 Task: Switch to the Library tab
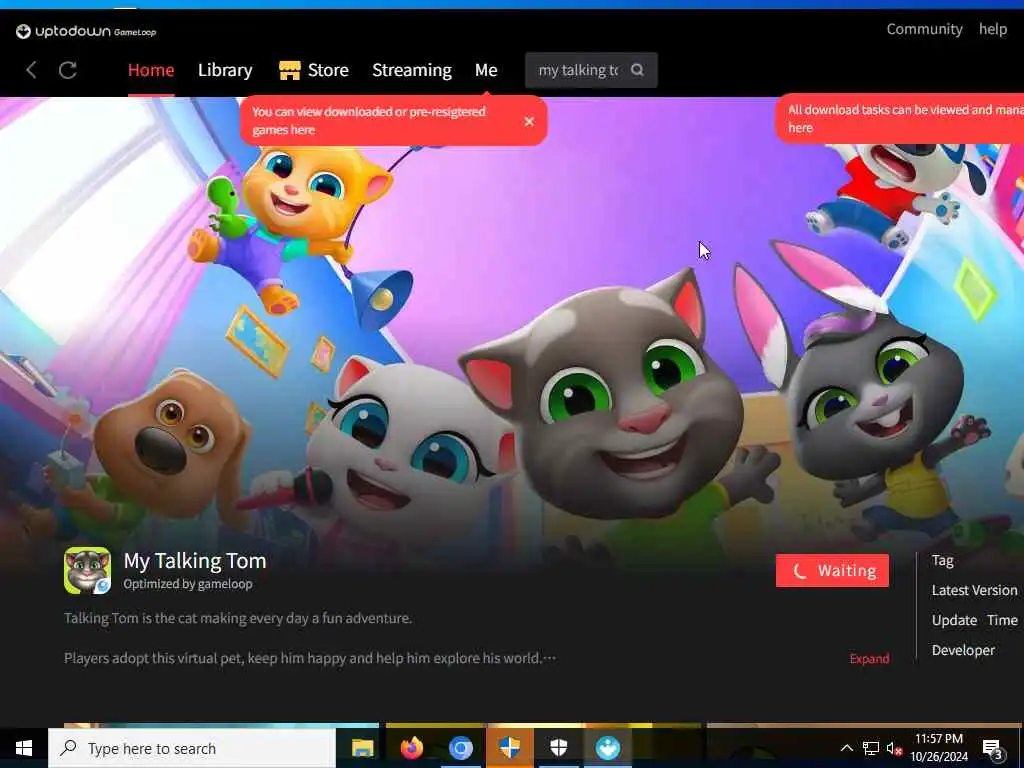225,70
